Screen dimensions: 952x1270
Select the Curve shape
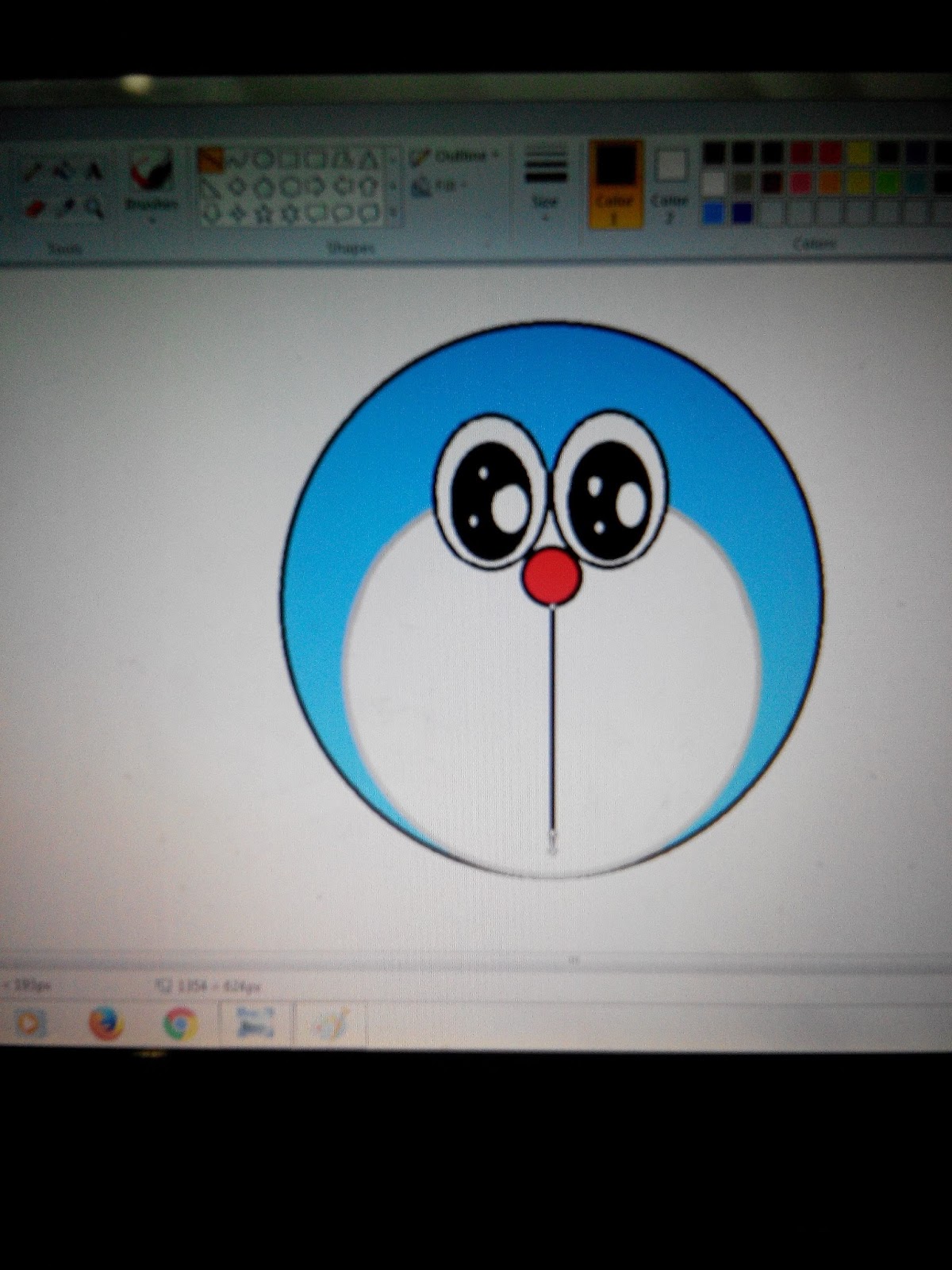tap(238, 160)
